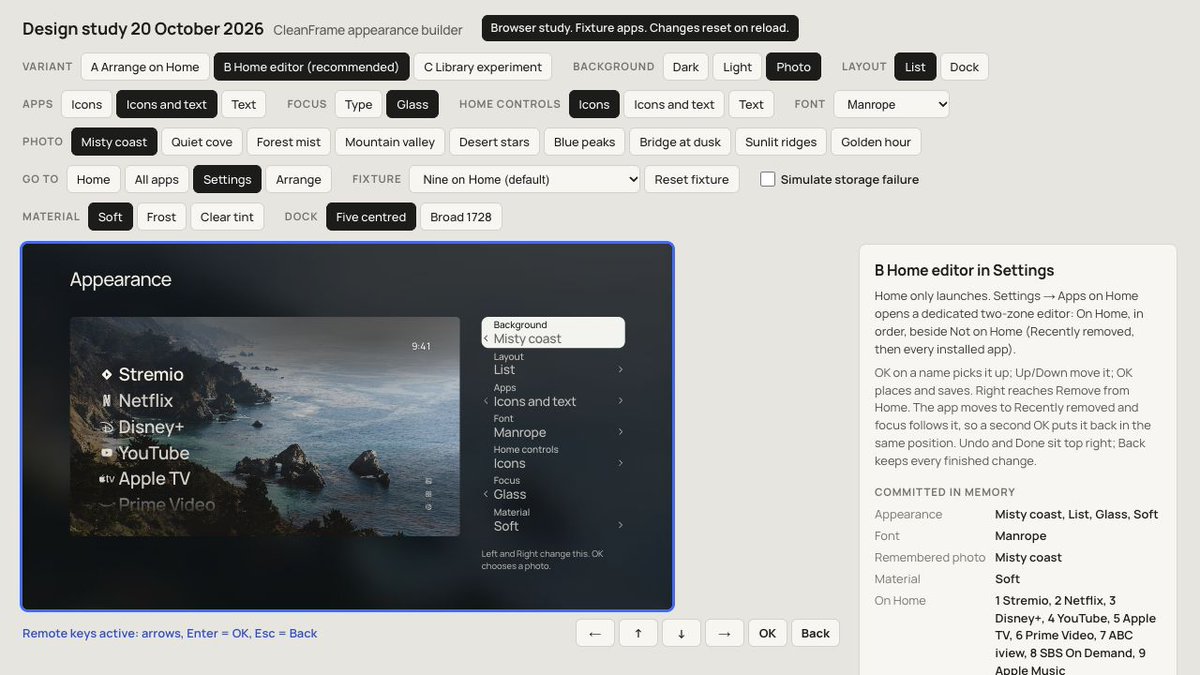The height and width of the screenshot is (675, 1200).
Task: Set Home controls to Icons and text
Action: 674,104
